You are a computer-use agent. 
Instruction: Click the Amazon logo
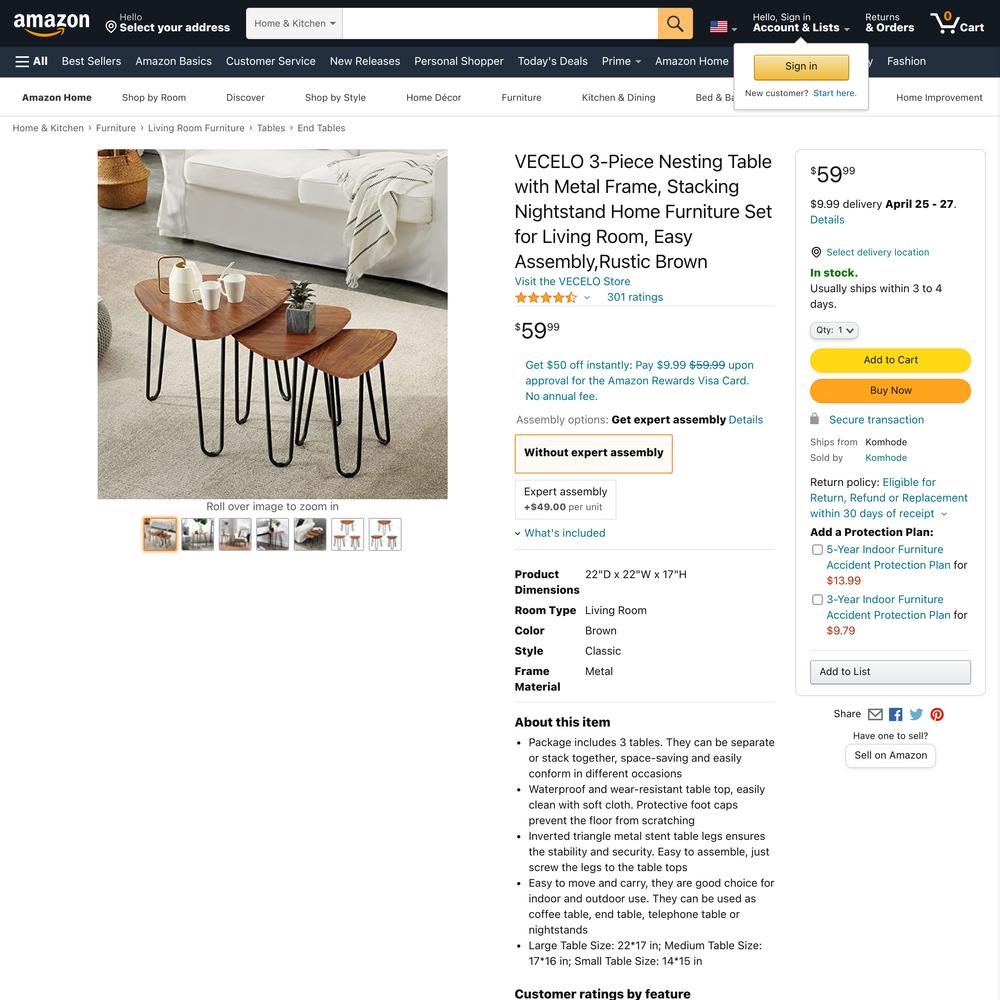52,24
